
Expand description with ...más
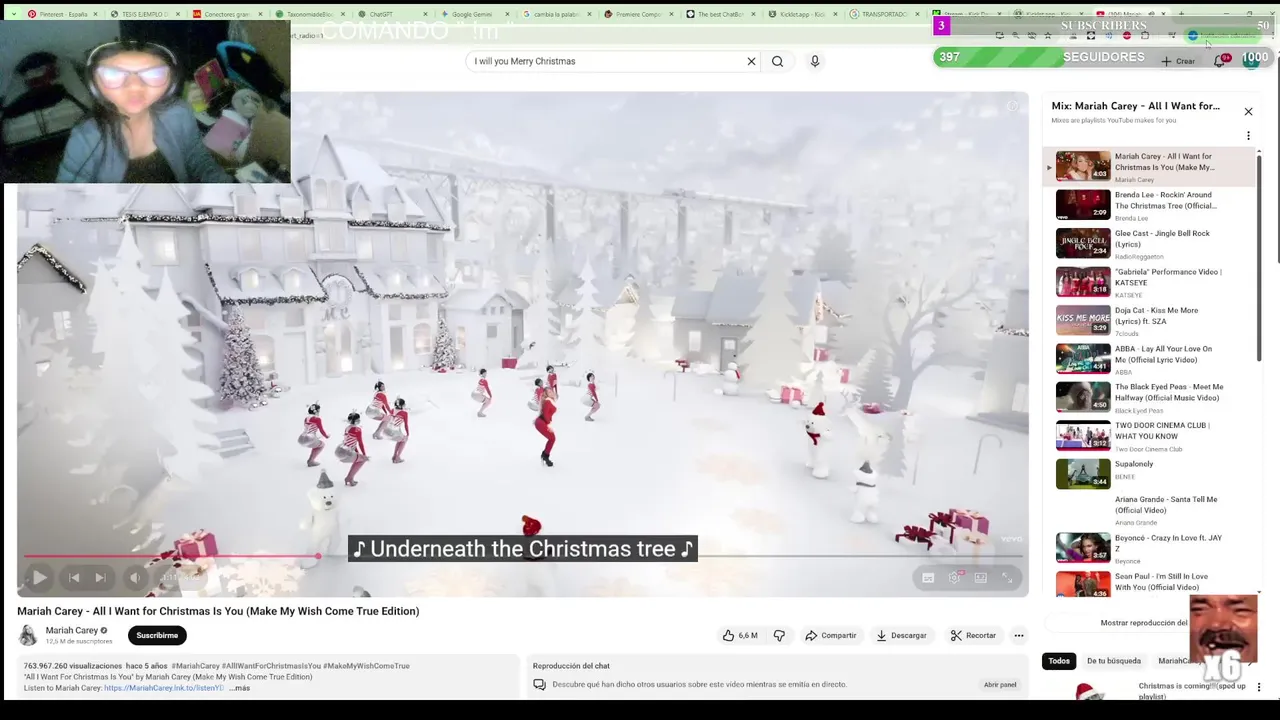239,688
